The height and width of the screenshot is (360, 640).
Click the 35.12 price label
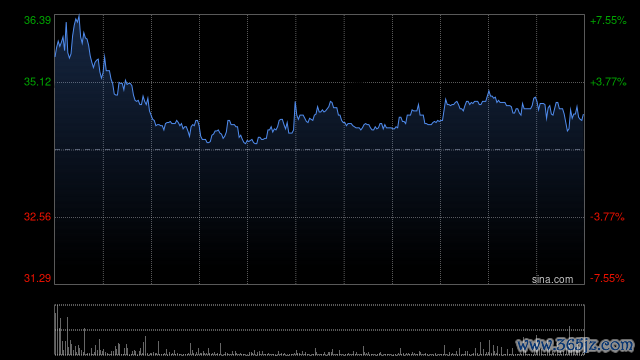pyautogui.click(x=38, y=82)
